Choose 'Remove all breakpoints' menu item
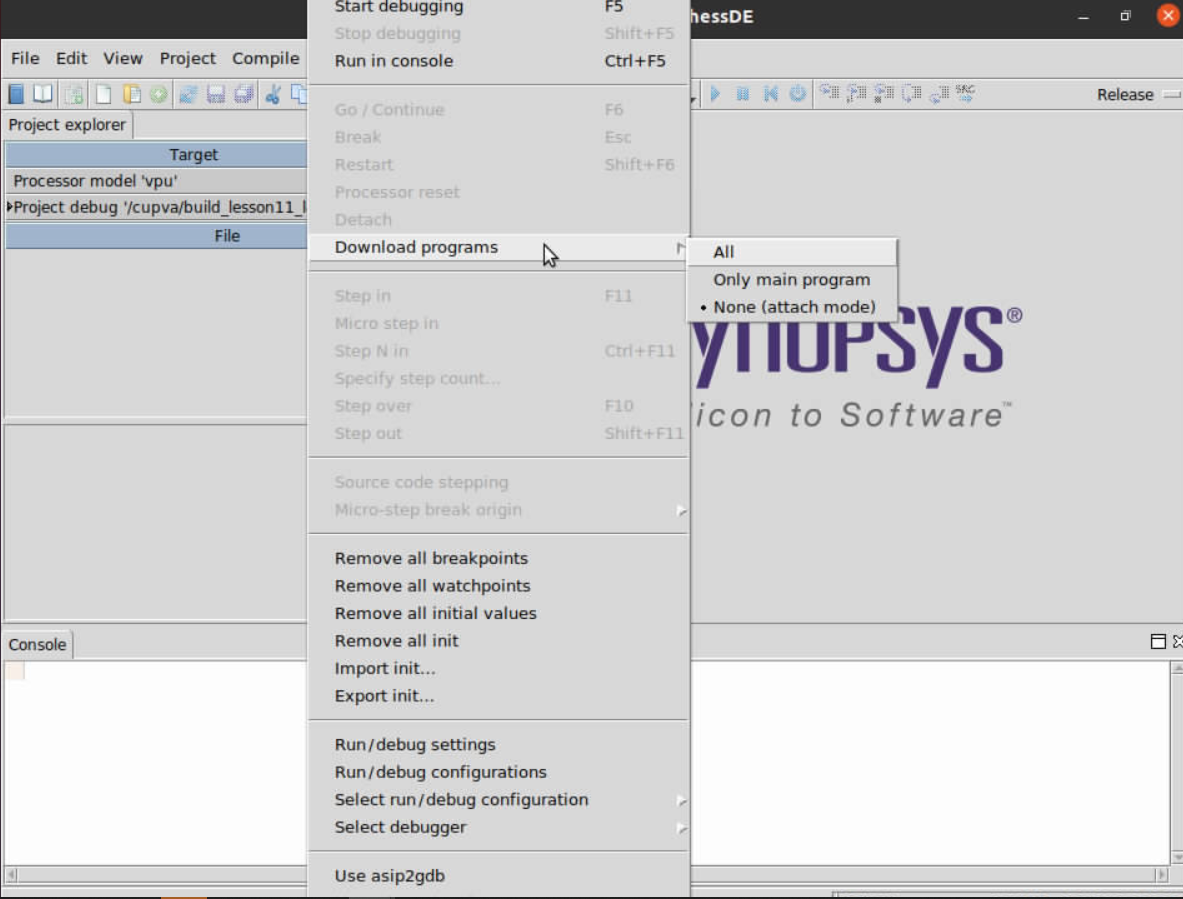The height and width of the screenshot is (899, 1183). point(431,558)
